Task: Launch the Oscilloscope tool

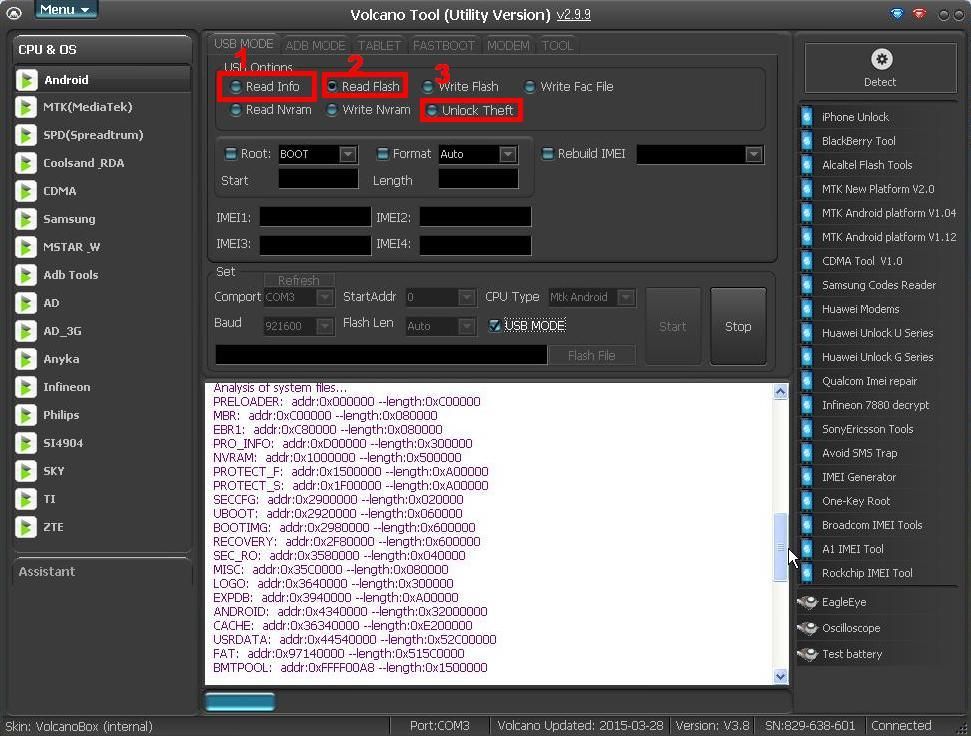Action: (x=850, y=628)
